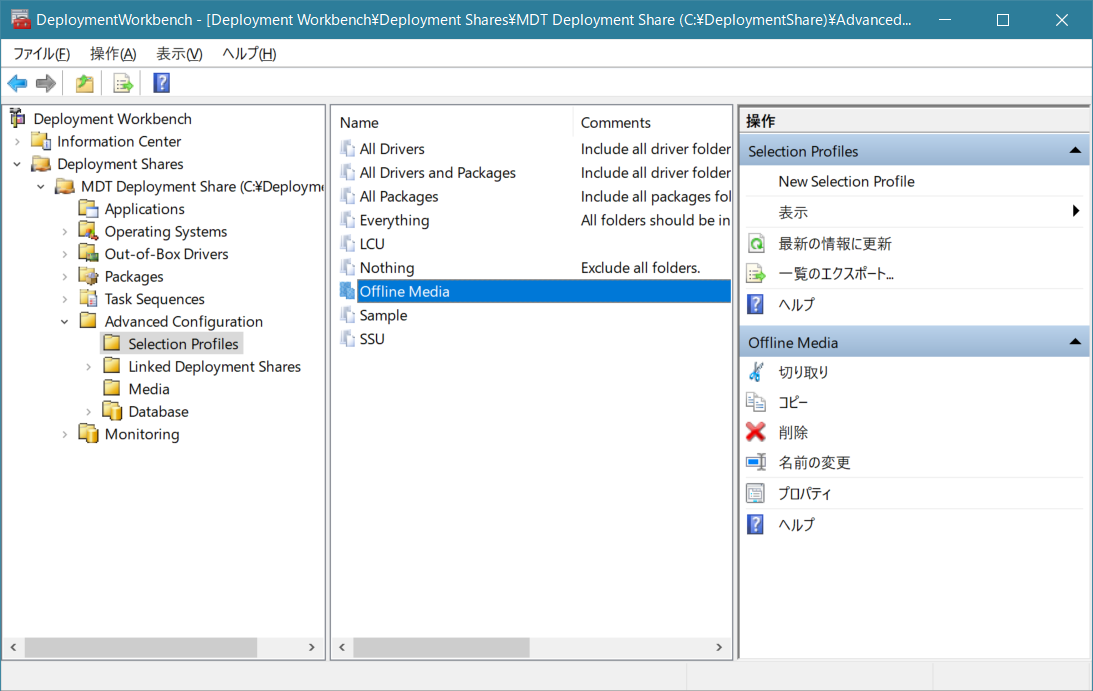The image size is (1093, 691).
Task: Open the ファイル(F) menu
Action: (42, 54)
